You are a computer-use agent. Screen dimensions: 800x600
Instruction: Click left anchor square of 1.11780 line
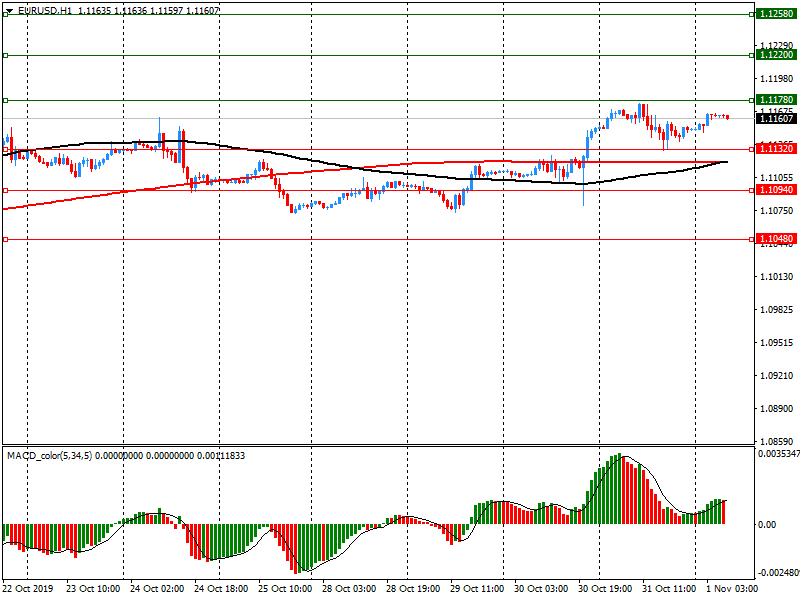click(x=5, y=100)
